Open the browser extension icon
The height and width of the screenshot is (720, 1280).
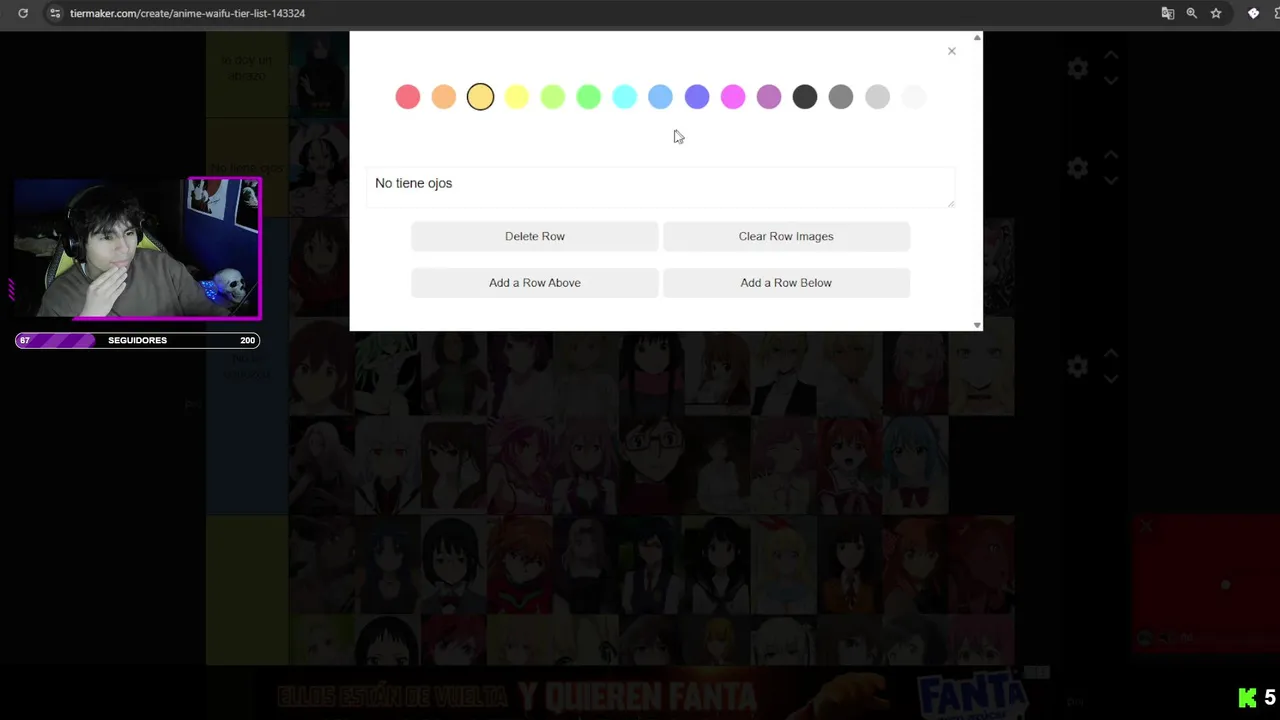tap(1253, 13)
